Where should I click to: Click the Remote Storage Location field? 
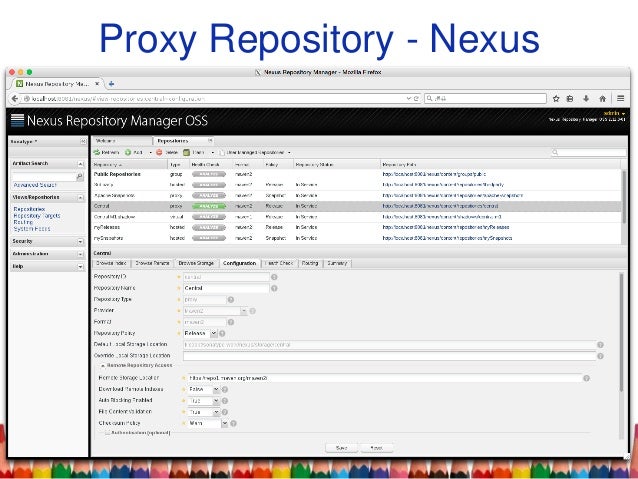(x=385, y=378)
